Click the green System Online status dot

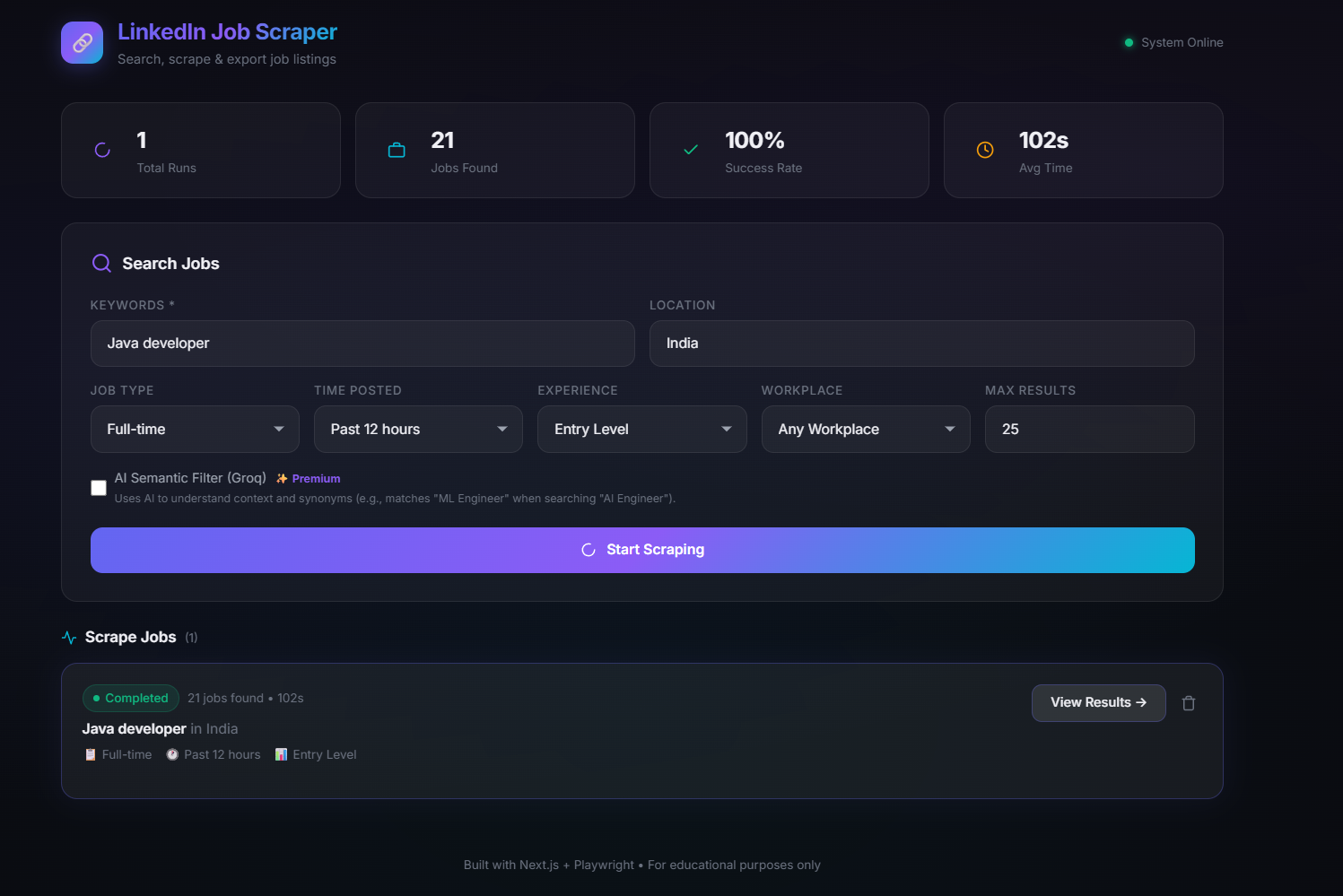click(x=1129, y=42)
